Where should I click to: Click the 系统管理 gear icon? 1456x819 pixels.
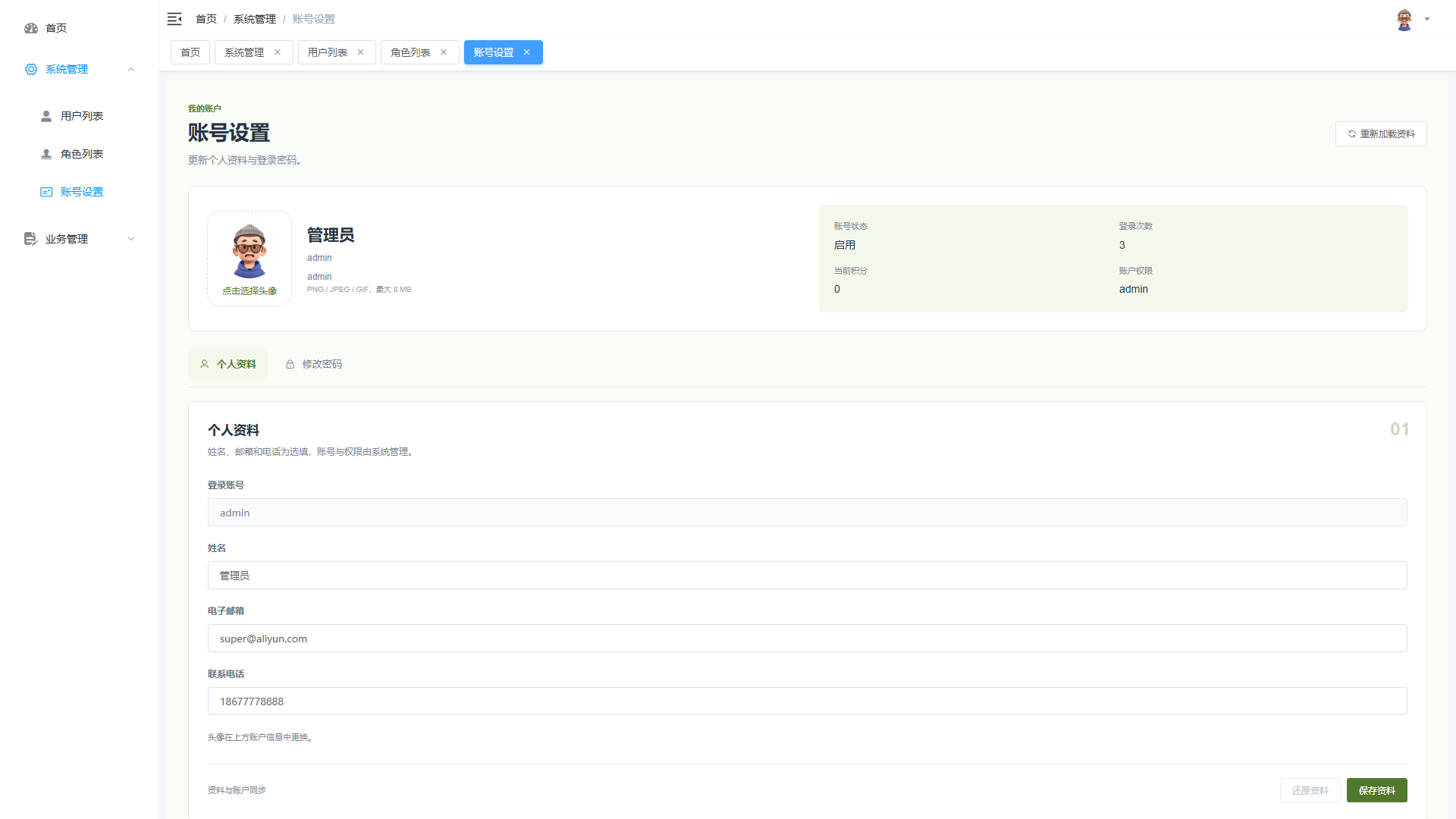[31, 69]
